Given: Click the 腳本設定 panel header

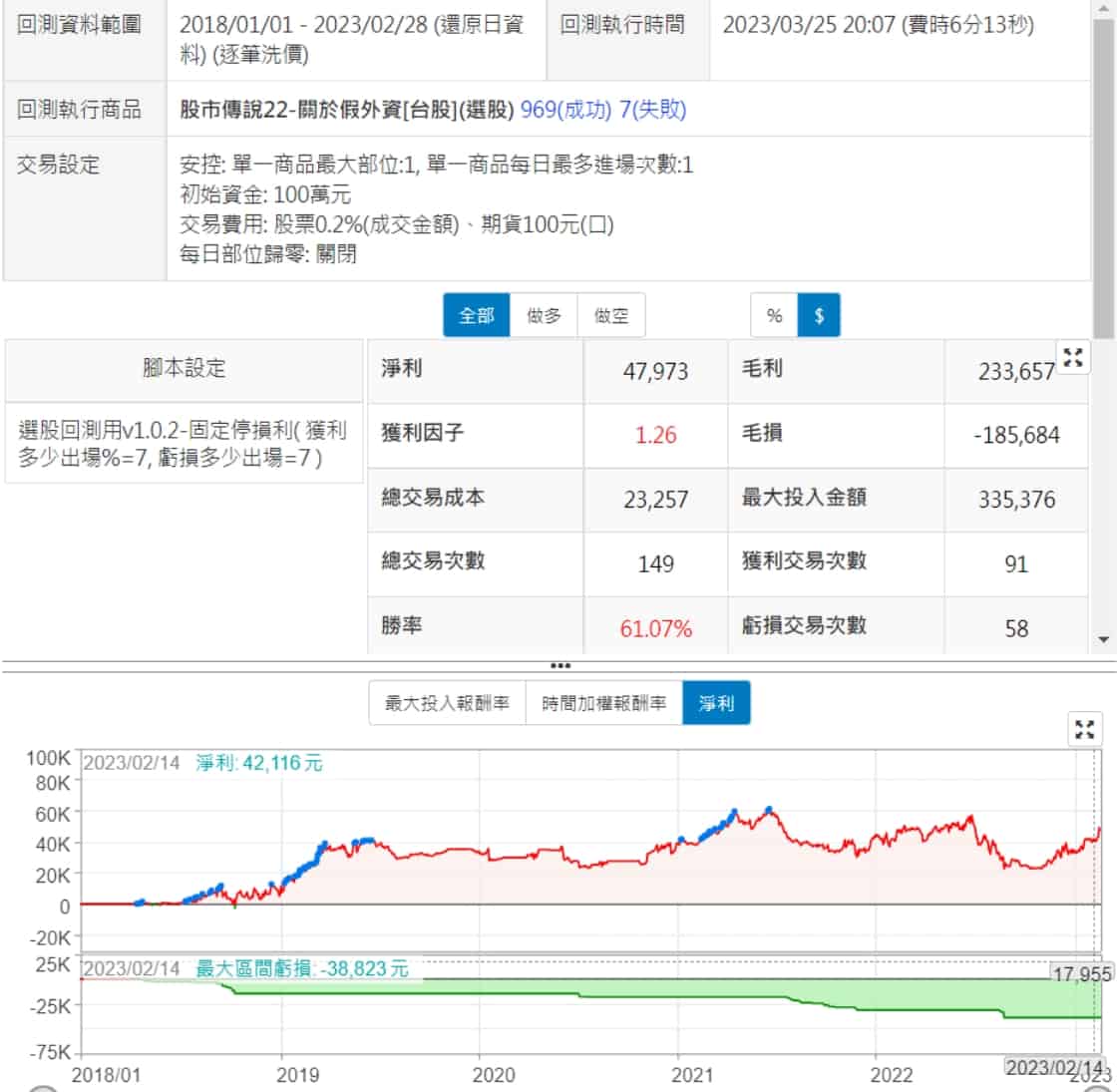Looking at the screenshot, I should coord(185,369).
